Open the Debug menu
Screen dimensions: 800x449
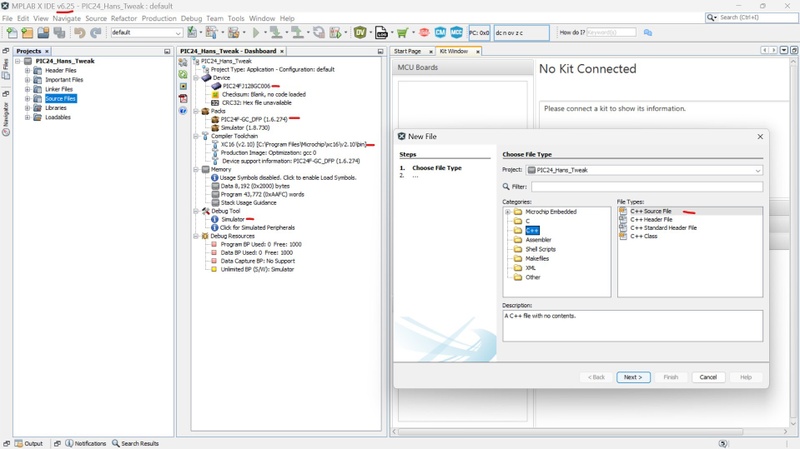click(191, 18)
